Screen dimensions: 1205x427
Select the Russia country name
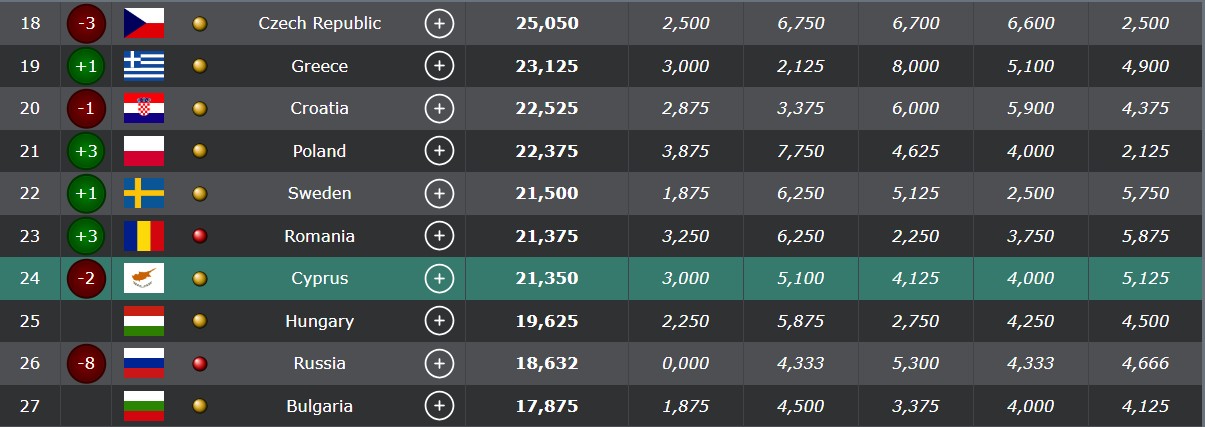[x=320, y=363]
